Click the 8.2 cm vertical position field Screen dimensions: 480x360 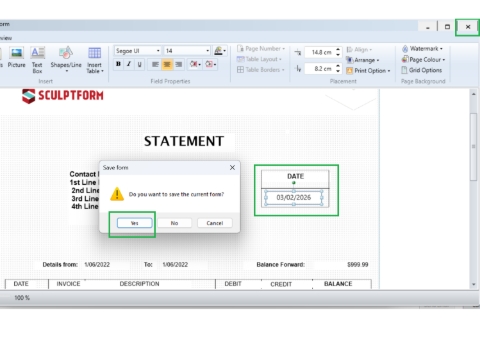tap(320, 69)
